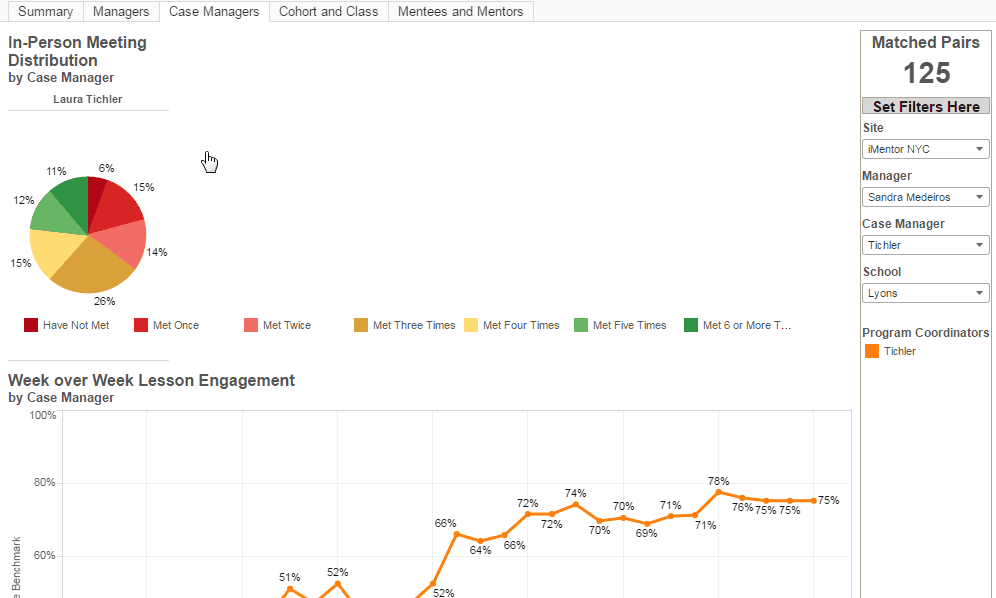The image size is (996, 598).
Task: Click the Met Five Times legend swatch
Action: (581, 325)
